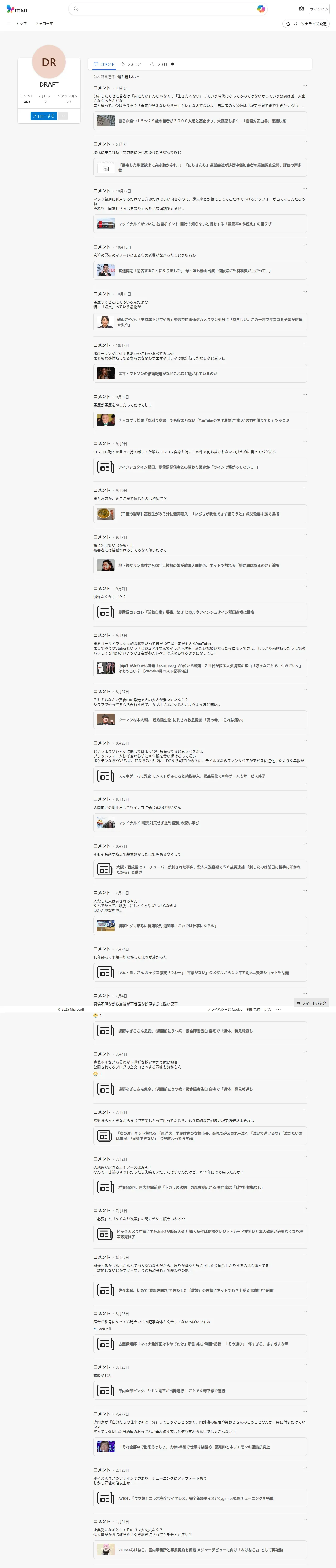
Task: Open options menu for the 4時間 comment
Action: click(x=304, y=85)
